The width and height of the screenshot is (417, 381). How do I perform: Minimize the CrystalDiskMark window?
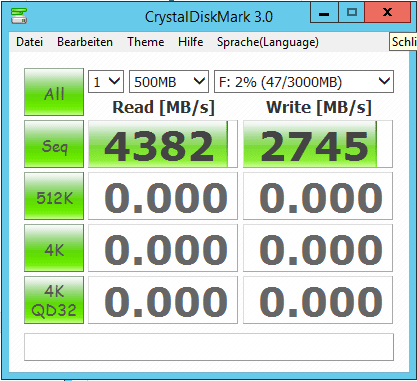pyautogui.click(x=324, y=12)
